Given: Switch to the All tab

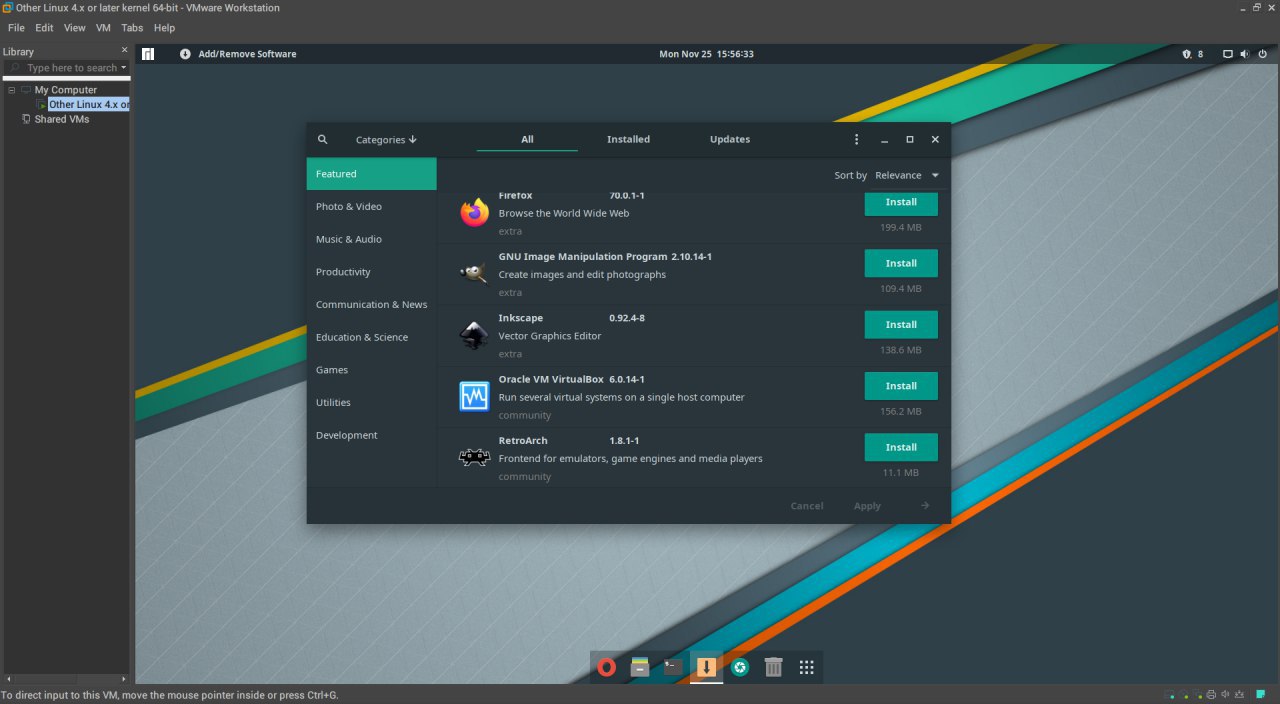Looking at the screenshot, I should [x=527, y=140].
